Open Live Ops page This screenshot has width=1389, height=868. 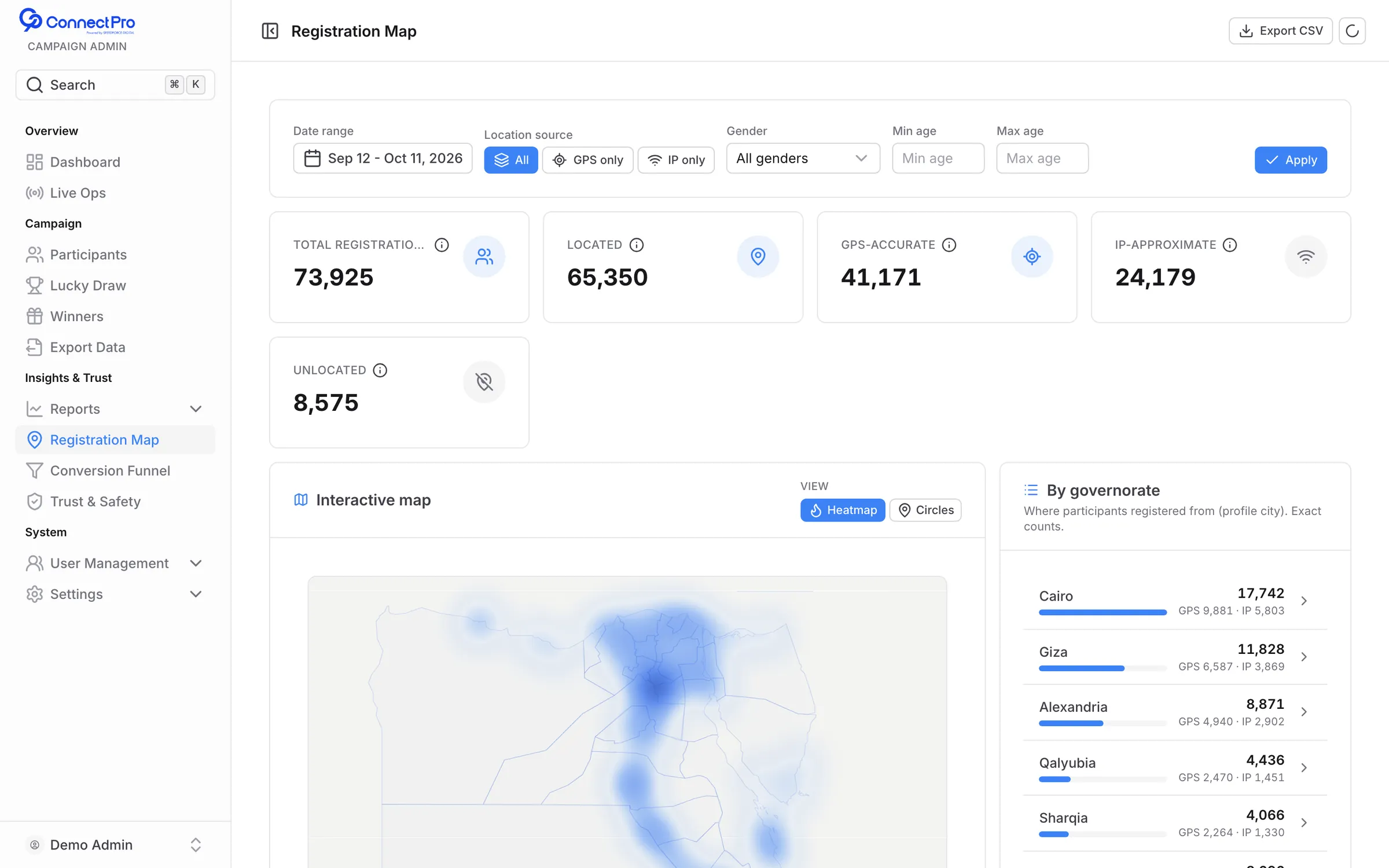115,193
